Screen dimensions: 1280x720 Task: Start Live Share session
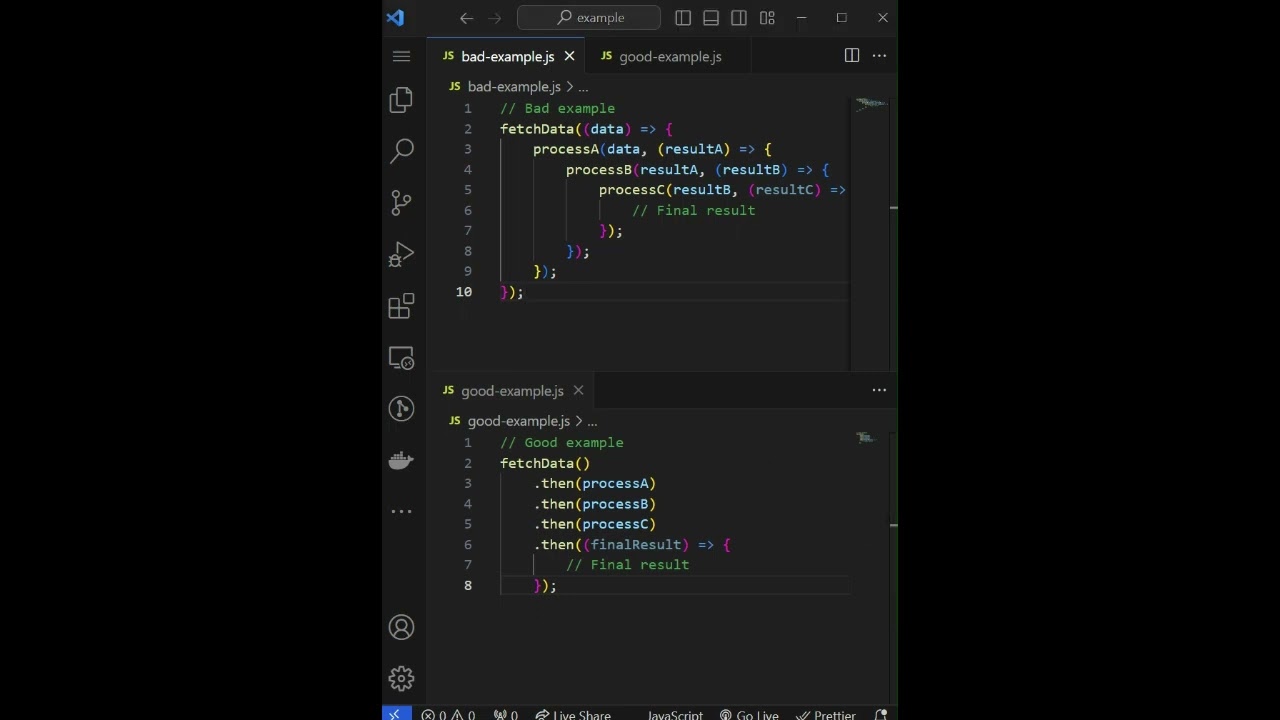pyautogui.click(x=573, y=715)
